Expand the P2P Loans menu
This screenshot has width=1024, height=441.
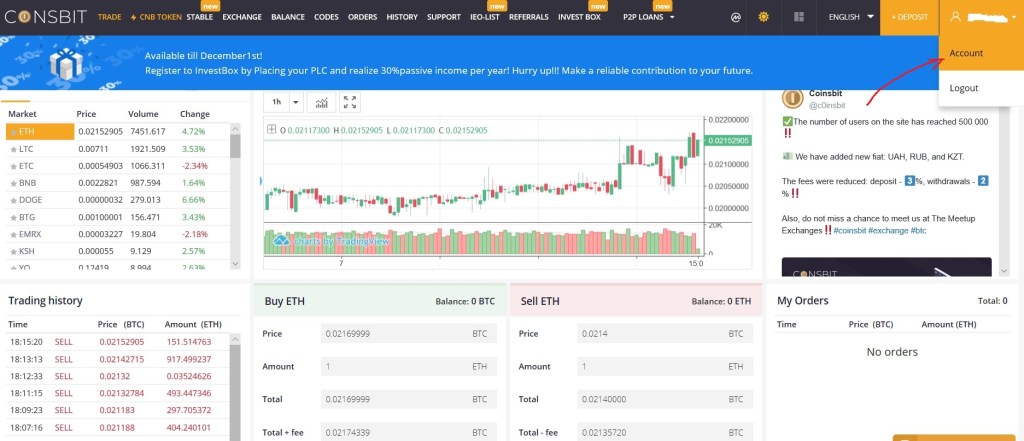click(648, 17)
